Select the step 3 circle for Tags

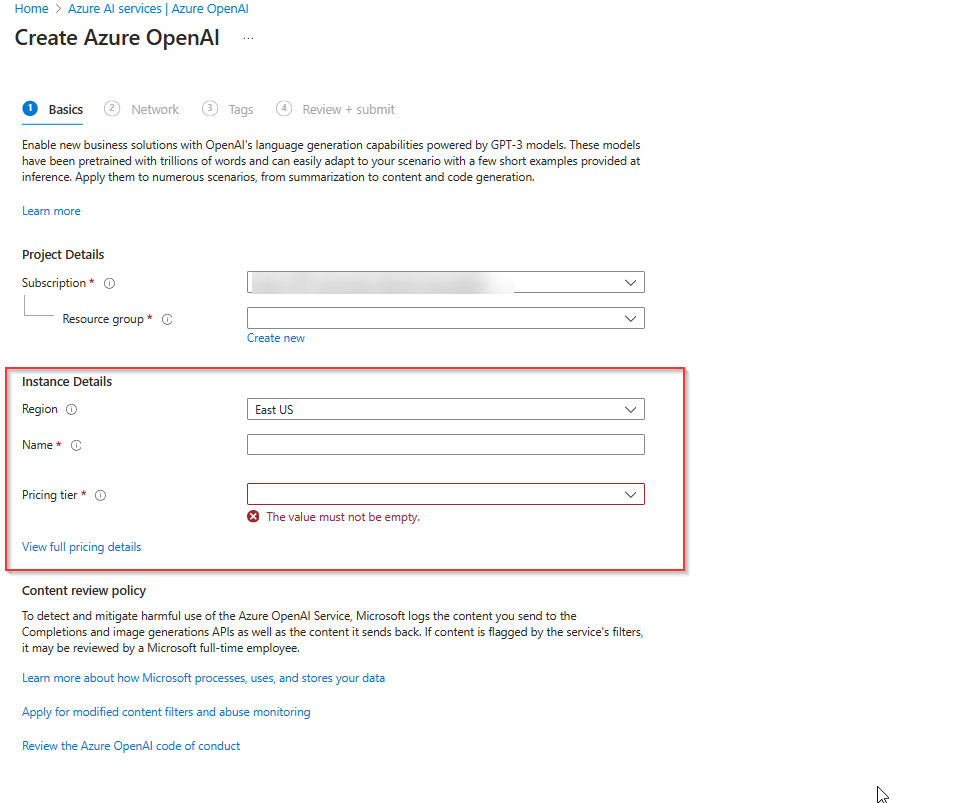[x=210, y=108]
